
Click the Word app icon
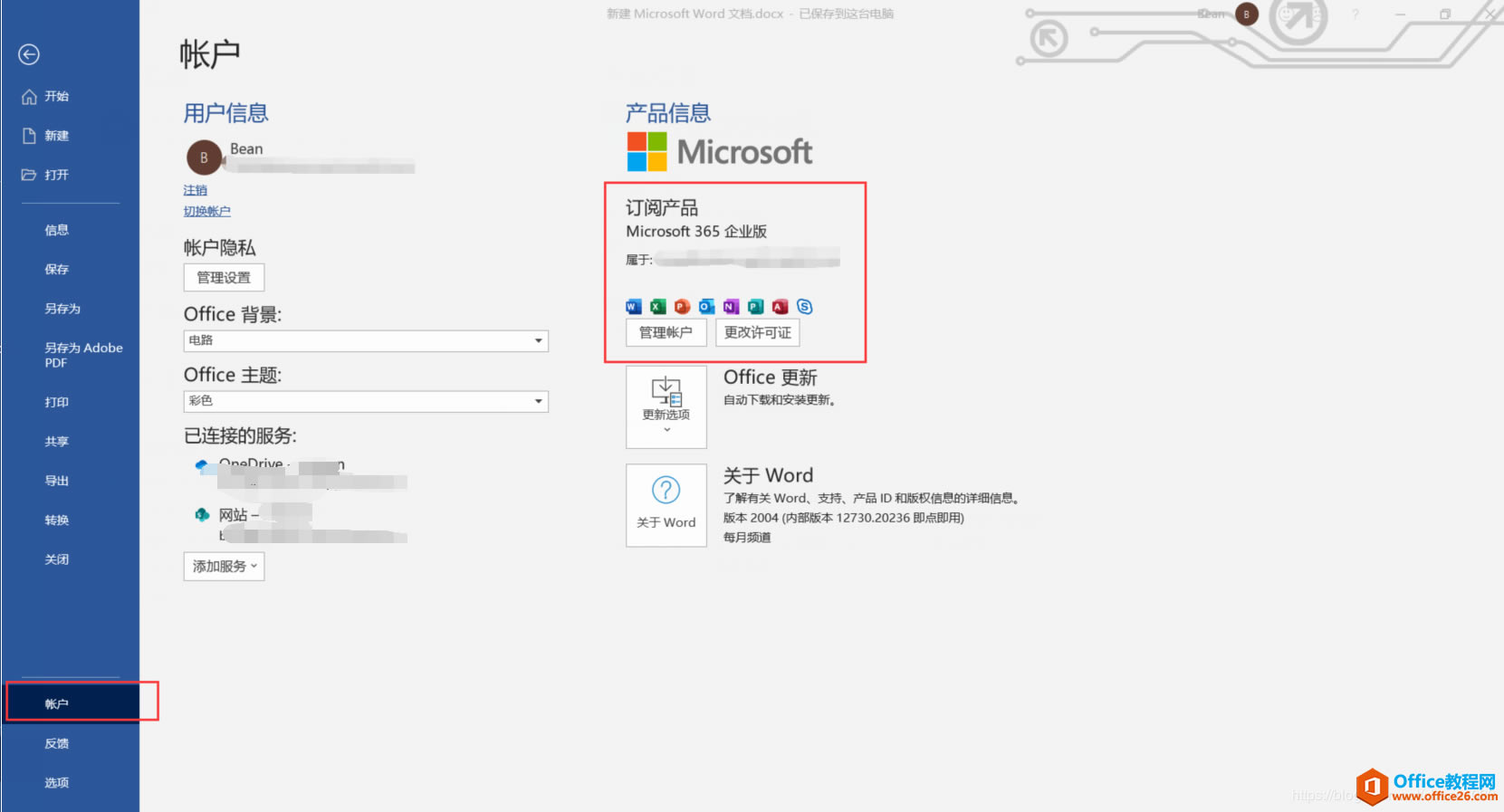pyautogui.click(x=634, y=307)
